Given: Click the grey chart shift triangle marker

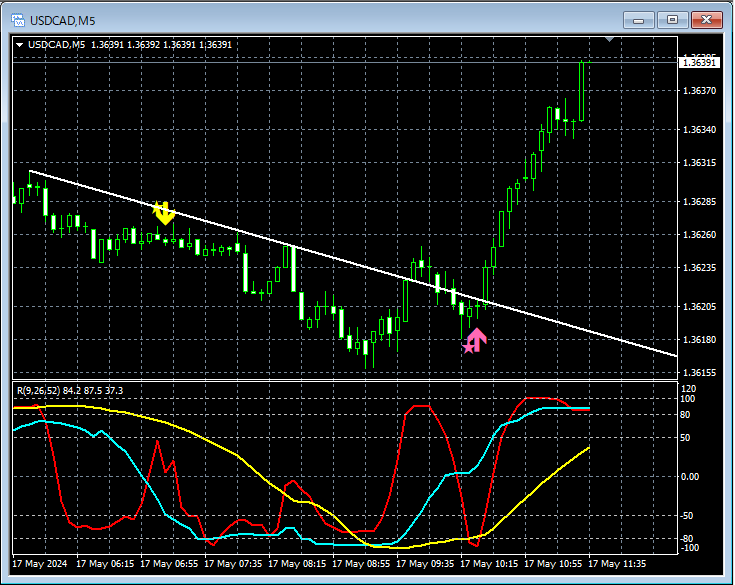Looking at the screenshot, I should point(609,40).
